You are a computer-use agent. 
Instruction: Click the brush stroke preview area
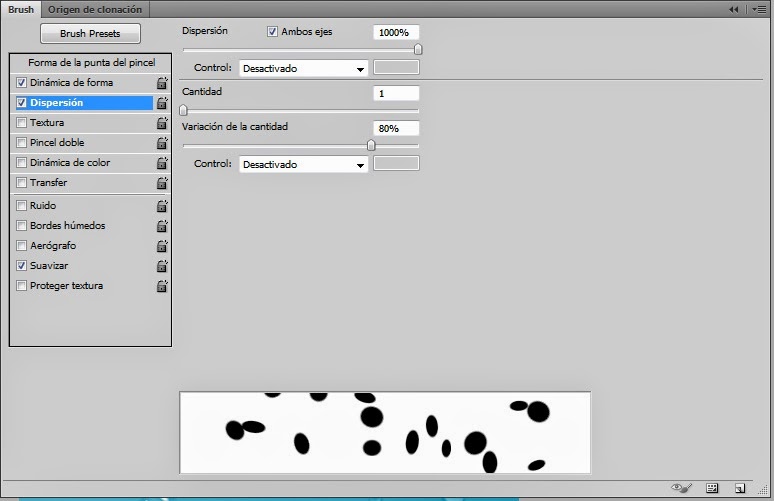click(385, 433)
